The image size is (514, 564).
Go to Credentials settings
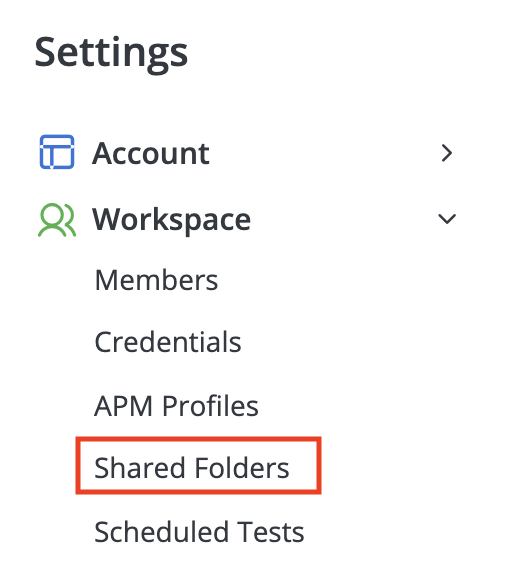168,342
